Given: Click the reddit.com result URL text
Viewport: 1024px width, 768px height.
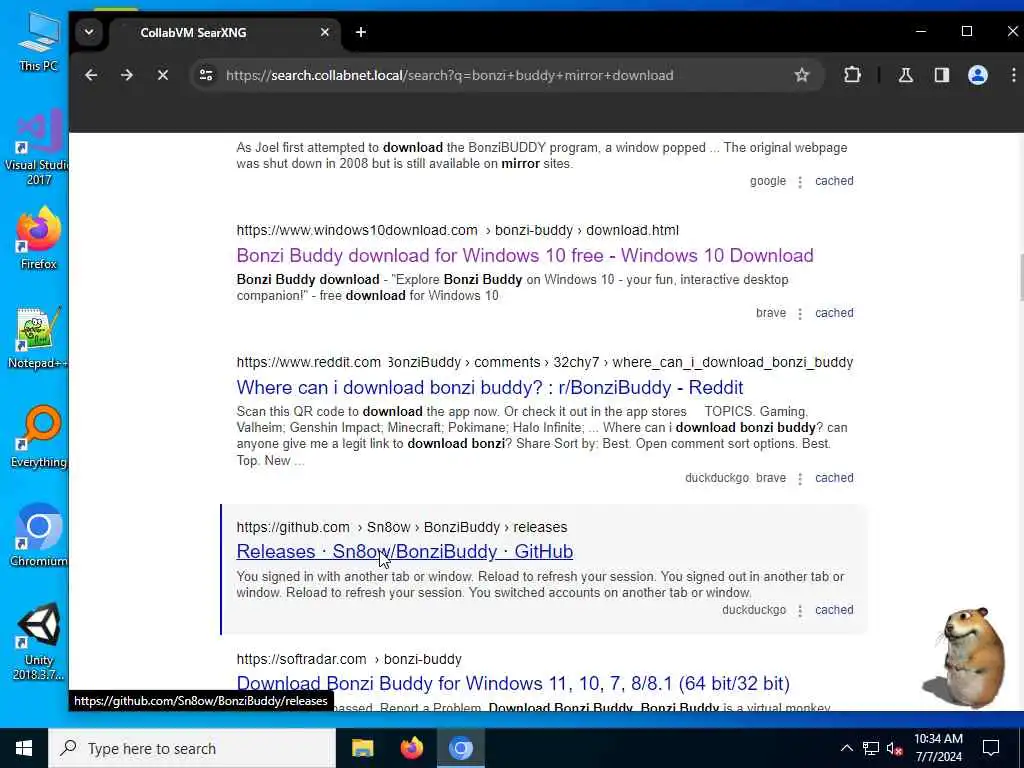Looking at the screenshot, I should (x=545, y=362).
